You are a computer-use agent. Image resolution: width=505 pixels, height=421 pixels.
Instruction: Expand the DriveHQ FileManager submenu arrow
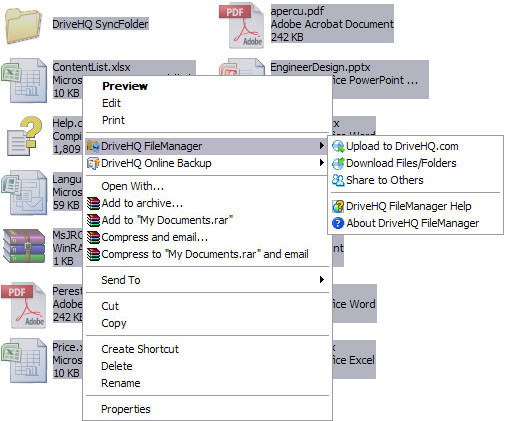point(322,146)
